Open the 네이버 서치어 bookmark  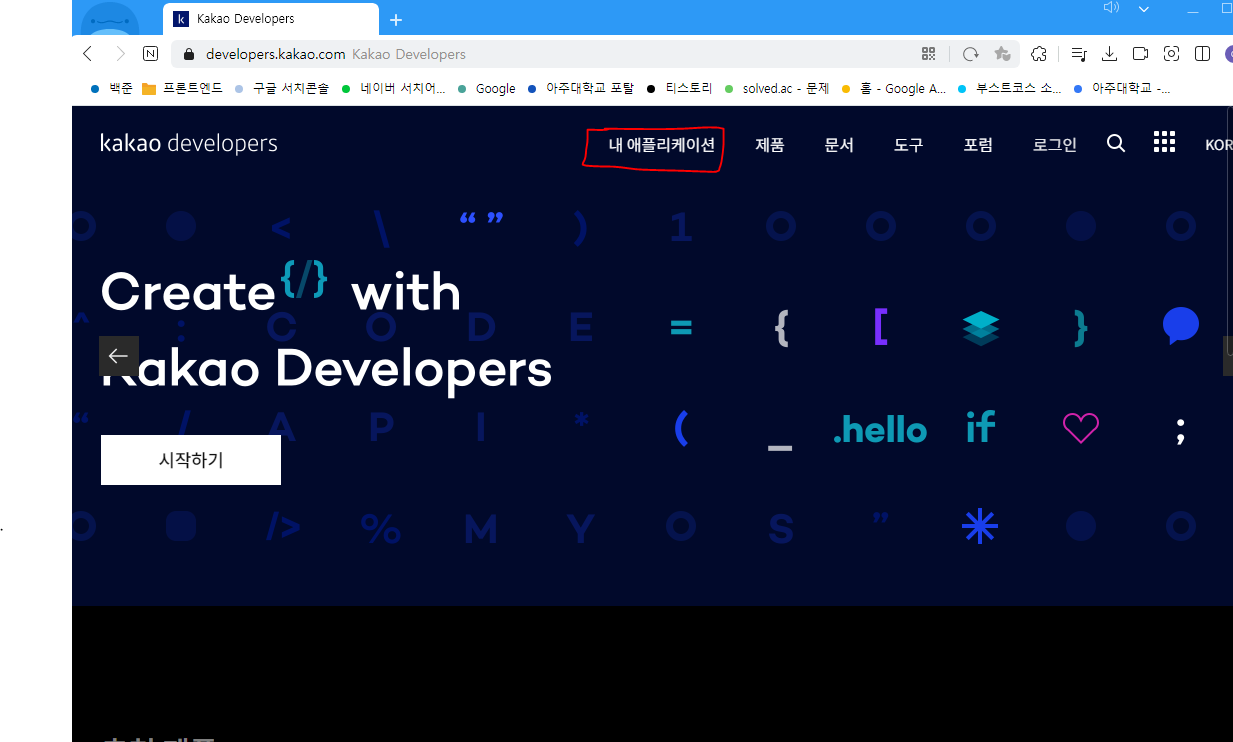pyautogui.click(x=393, y=88)
